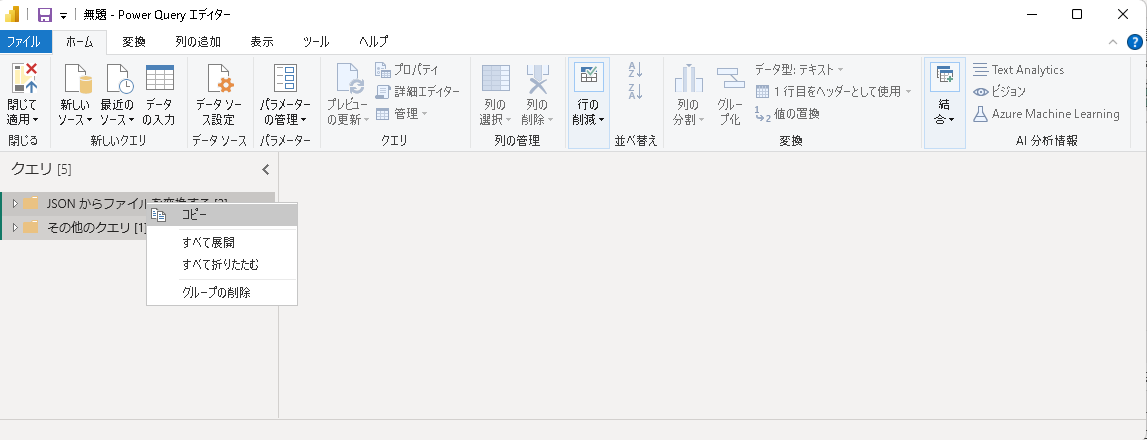Expand the その他のクエリ group
Screen dimensions: 1147x440
tap(15, 227)
